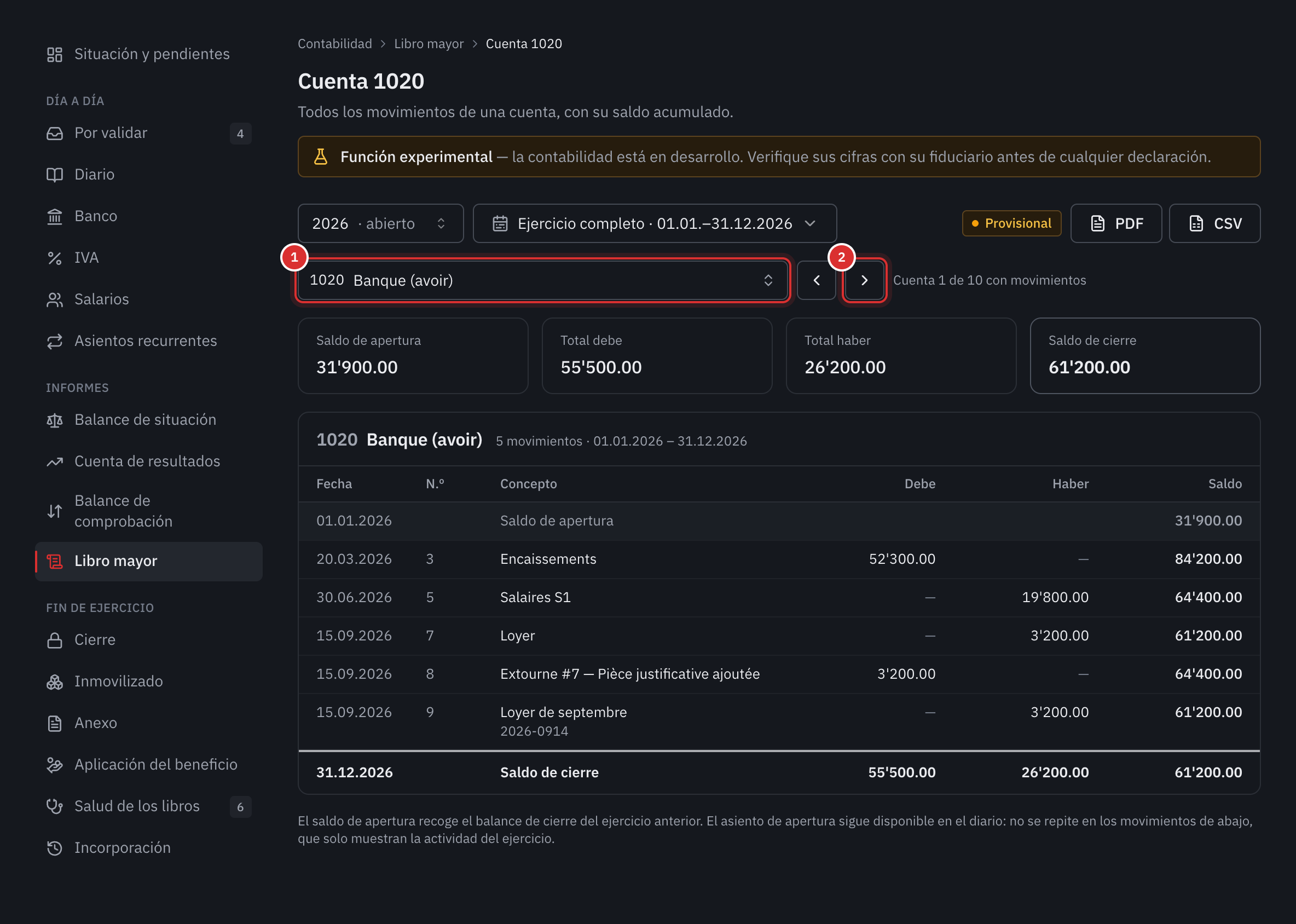Select the IVA percent icon

[55, 258]
